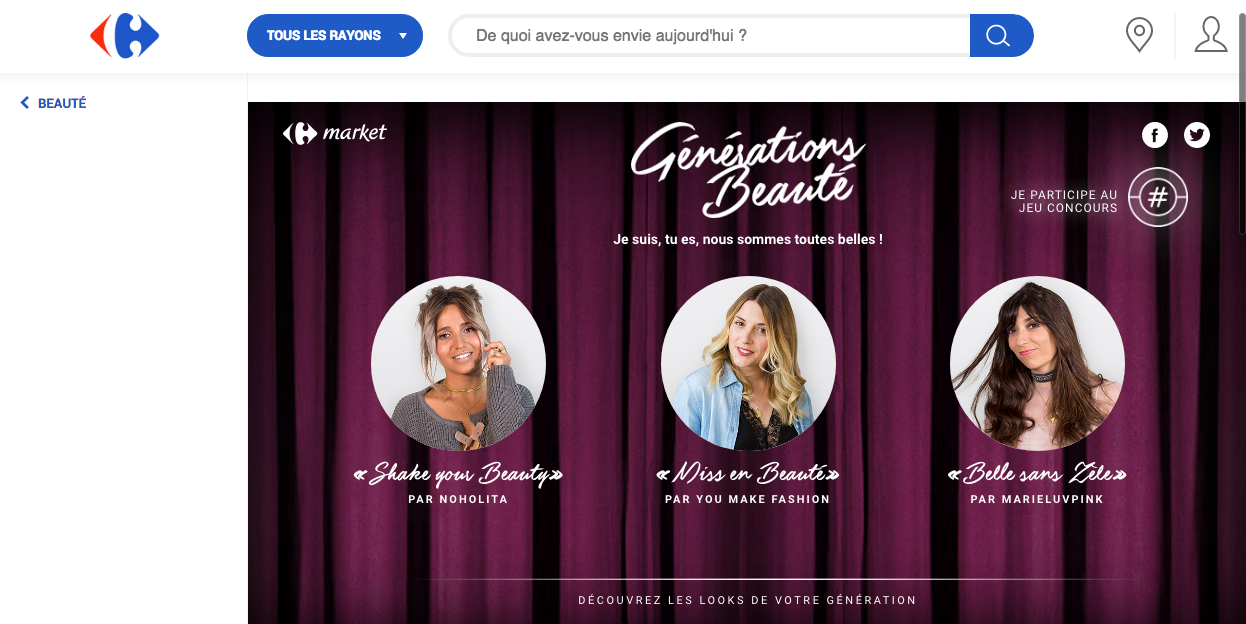
Task: Click the magnifying glass search button
Action: pyautogui.click(x=1001, y=36)
